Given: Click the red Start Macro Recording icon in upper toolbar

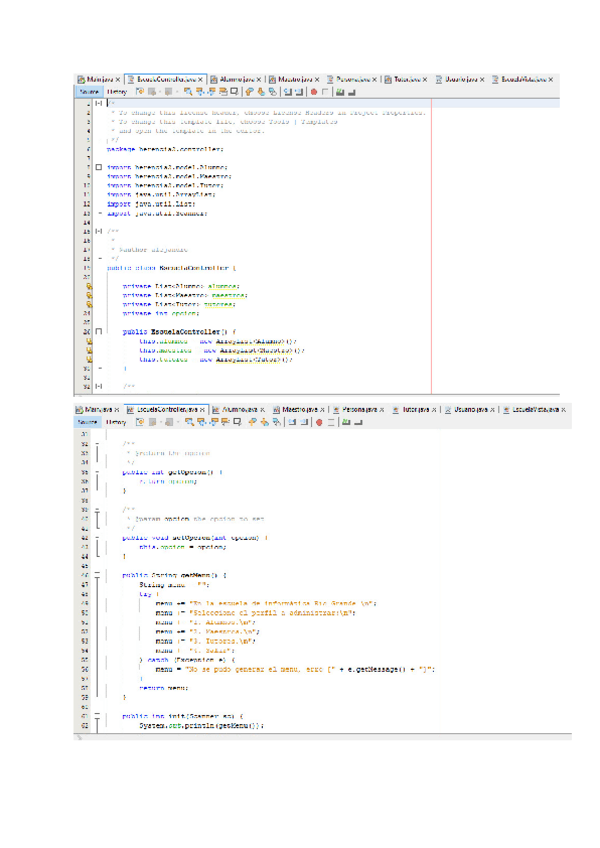Looking at the screenshot, I should 315,91.
